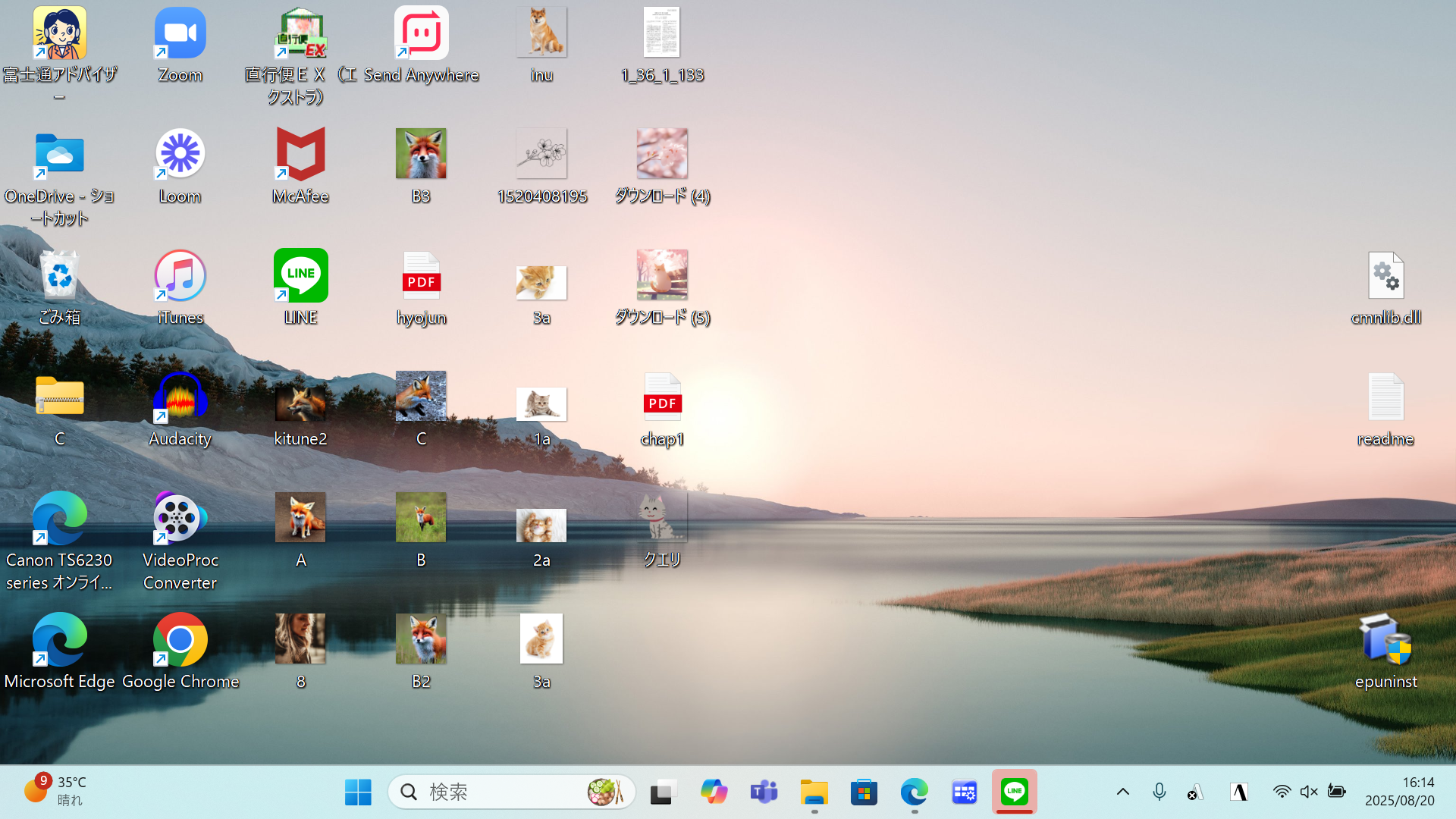Toggle the microphone icon in system tray
The image size is (1456, 819).
point(1159,792)
